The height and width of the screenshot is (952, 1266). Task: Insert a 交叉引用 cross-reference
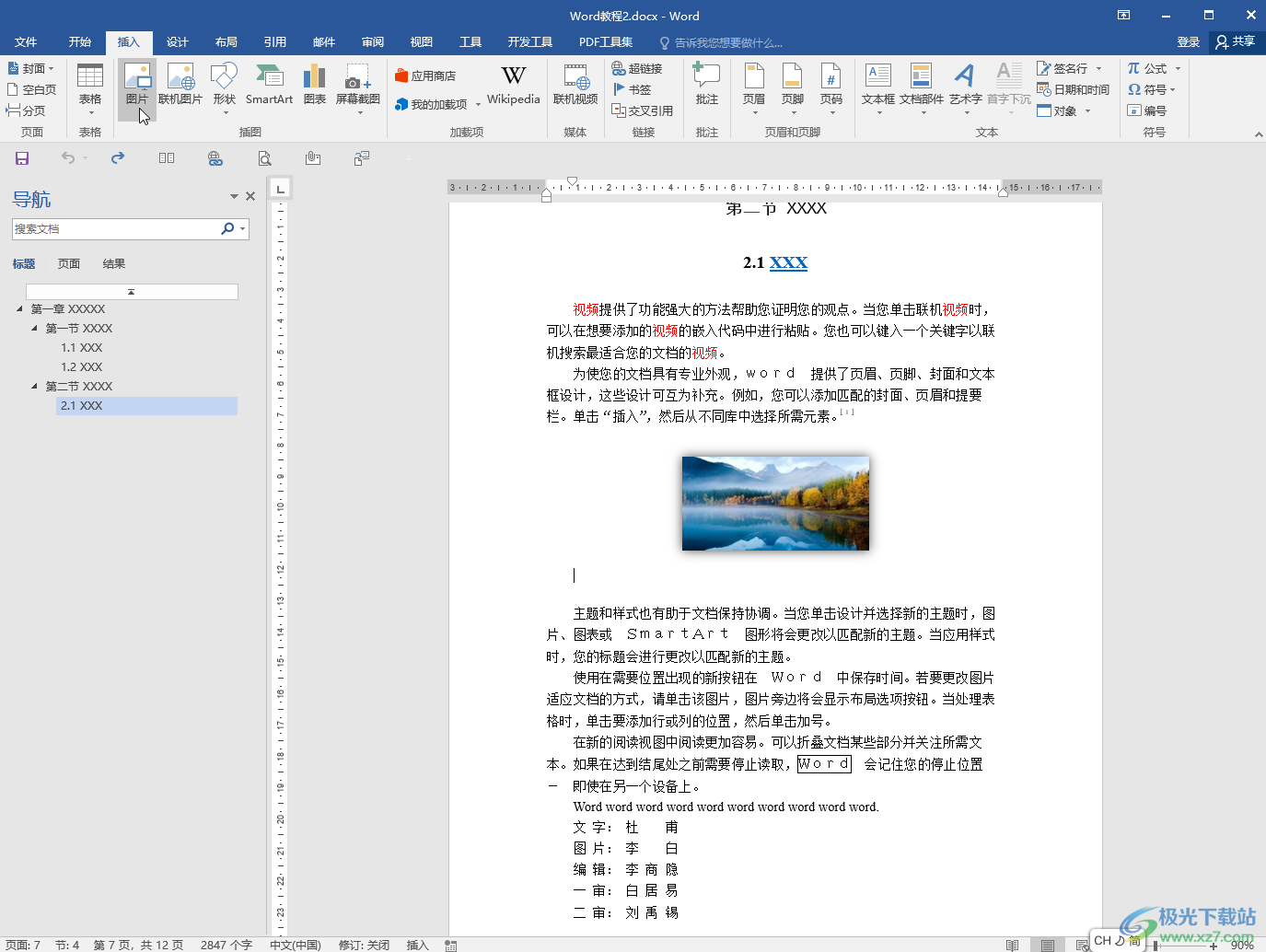click(642, 110)
